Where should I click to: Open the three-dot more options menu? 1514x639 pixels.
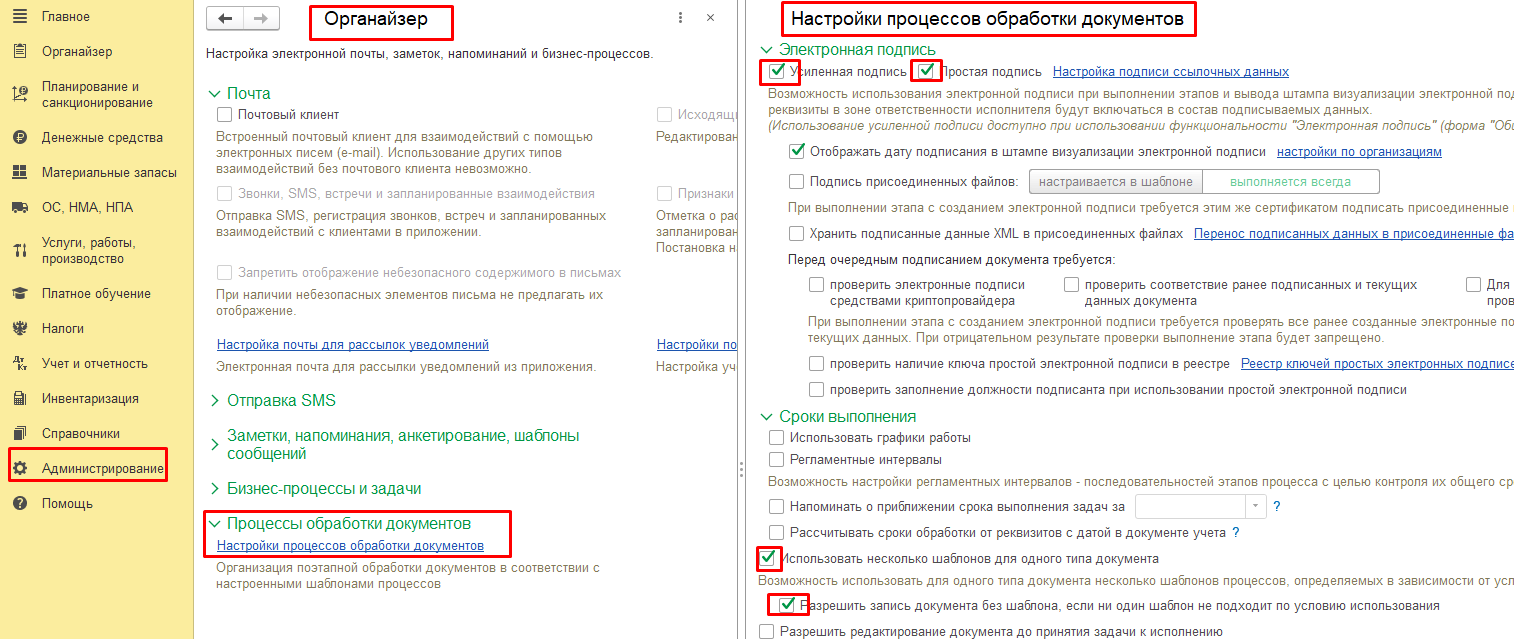click(x=680, y=18)
